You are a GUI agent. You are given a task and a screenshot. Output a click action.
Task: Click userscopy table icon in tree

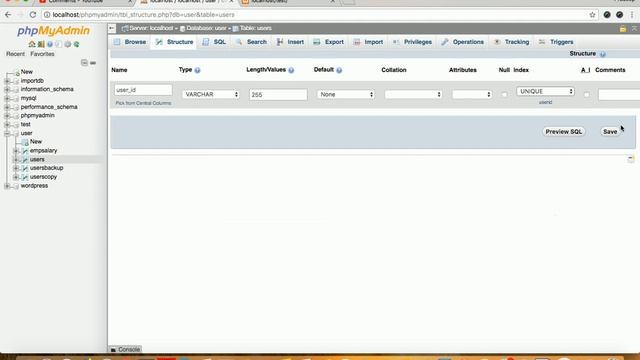click(x=25, y=177)
